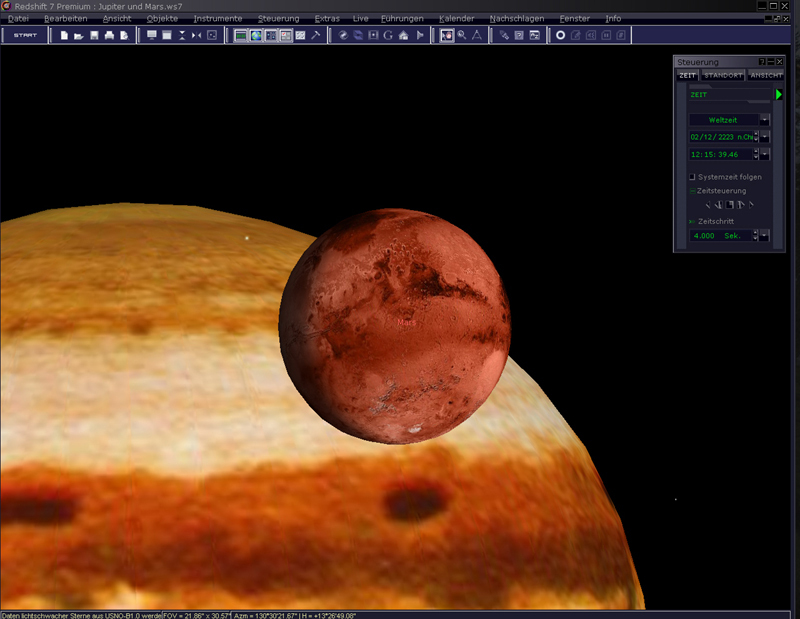
Task: Click the center target square icon
Action: pos(373,35)
